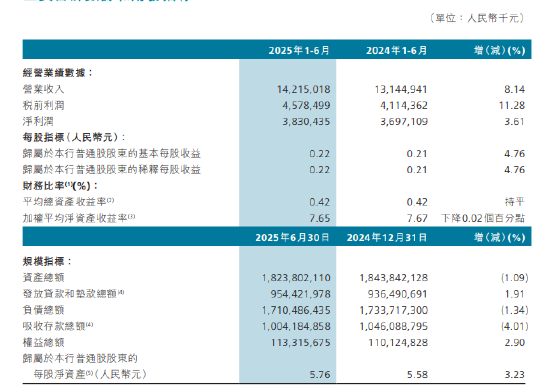Click the 1.91 change cell
This screenshot has width=550, height=387.
tap(515, 294)
